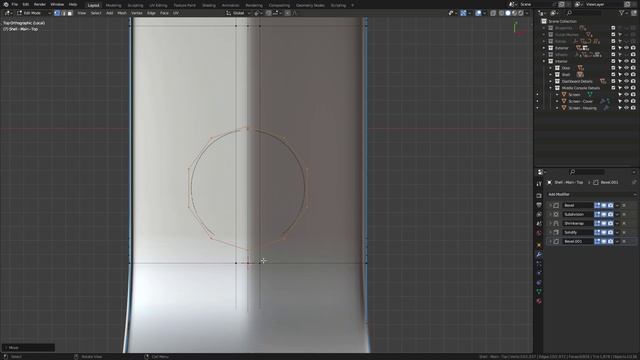Expand the Subdivision modifier panel
Viewport: 640px width, 360px height.
550,214
